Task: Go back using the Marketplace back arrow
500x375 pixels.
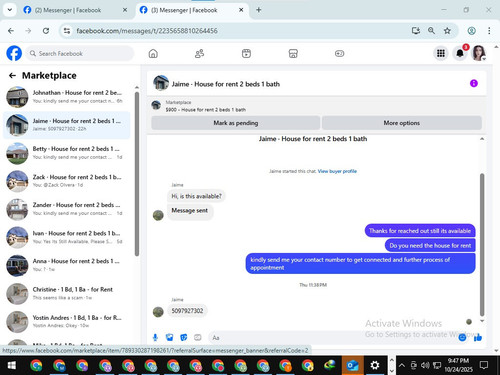Action: click(x=12, y=76)
